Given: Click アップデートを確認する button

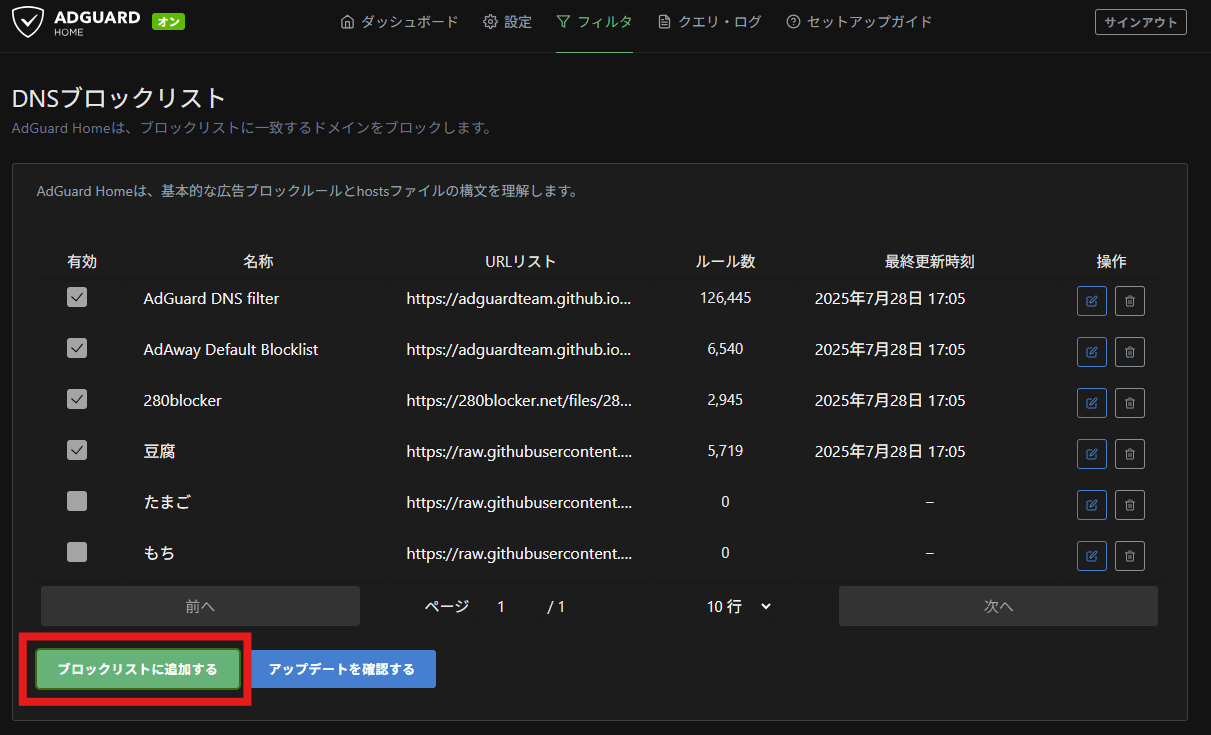Looking at the screenshot, I should (342, 669).
